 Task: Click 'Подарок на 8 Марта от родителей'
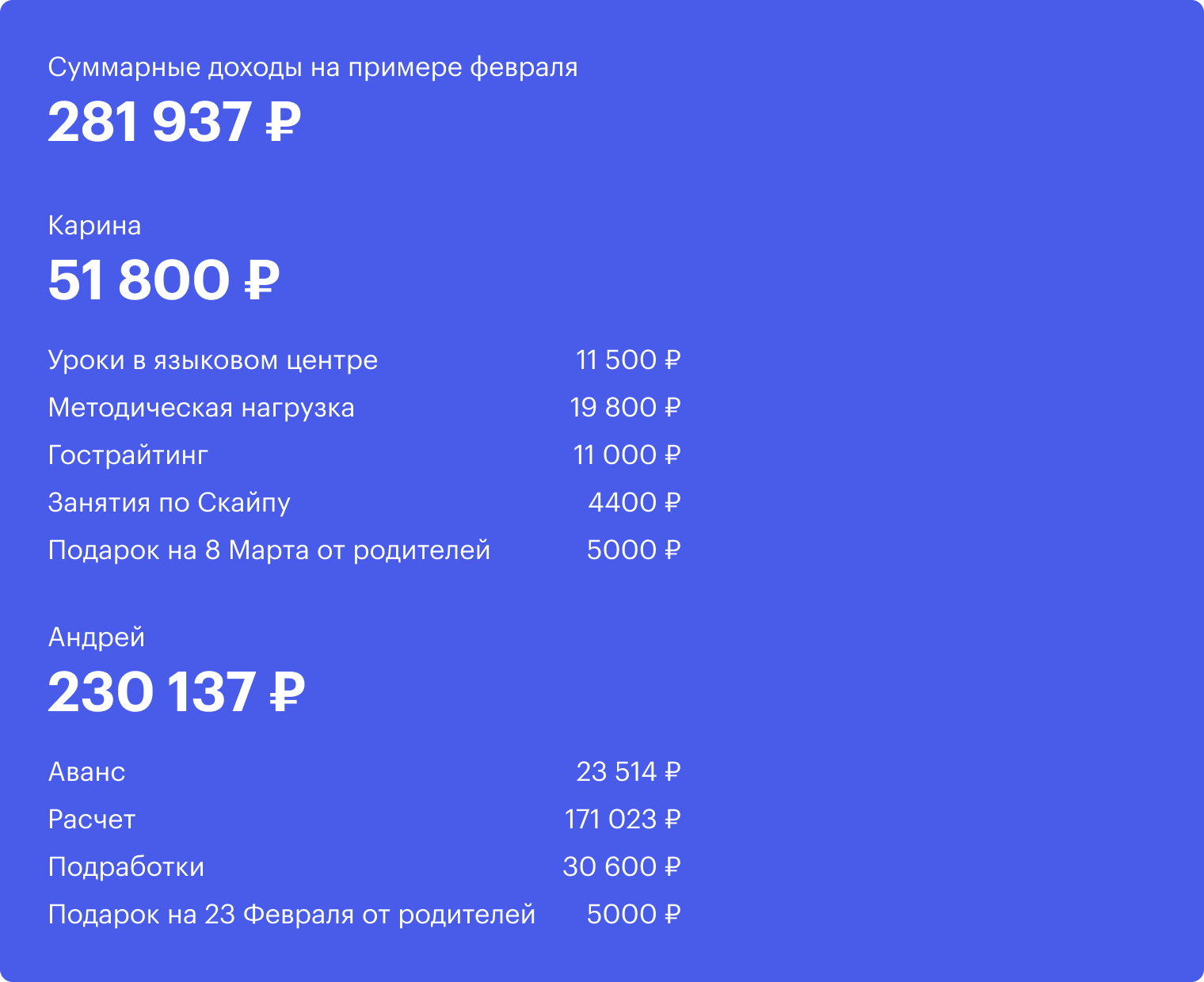coord(269,550)
